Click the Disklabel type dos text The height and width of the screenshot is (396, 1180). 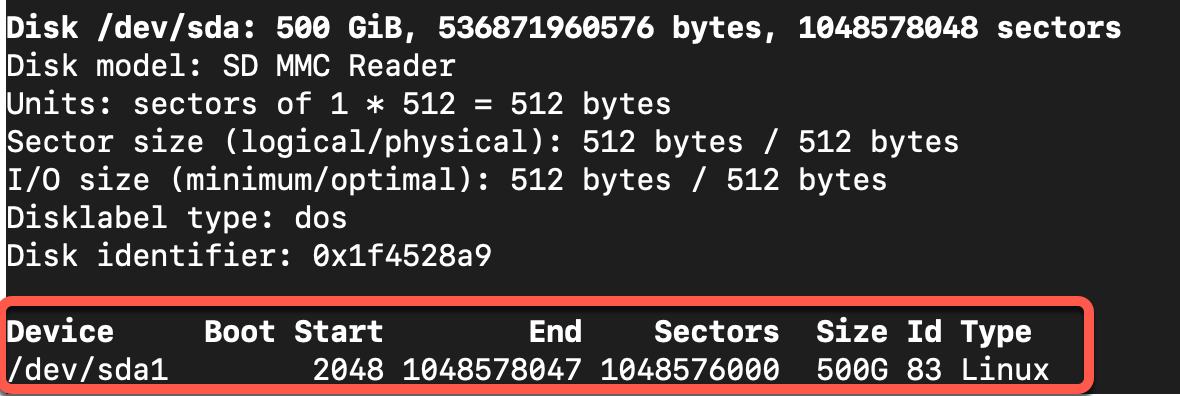pos(177,218)
